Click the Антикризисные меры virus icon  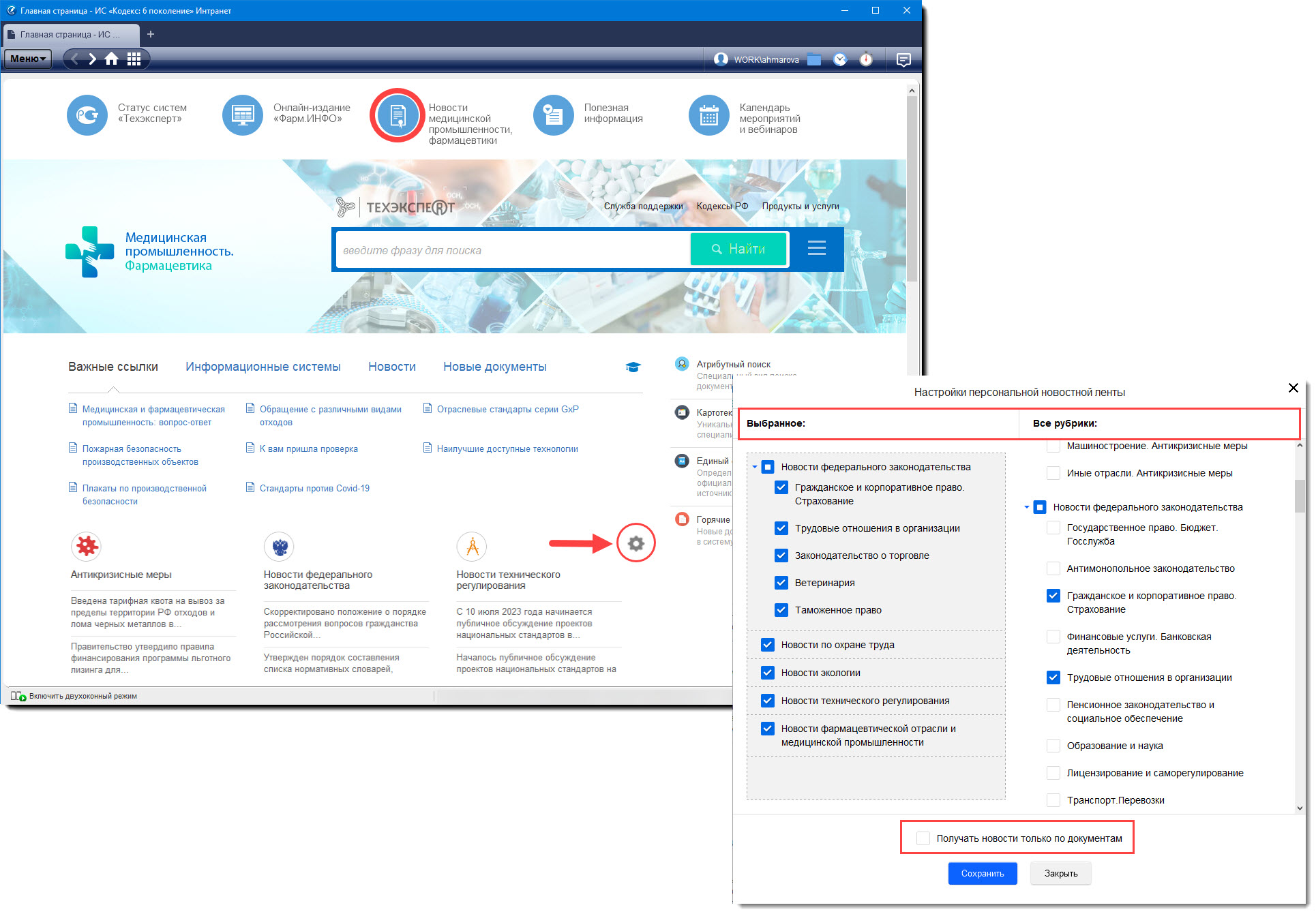tap(87, 546)
